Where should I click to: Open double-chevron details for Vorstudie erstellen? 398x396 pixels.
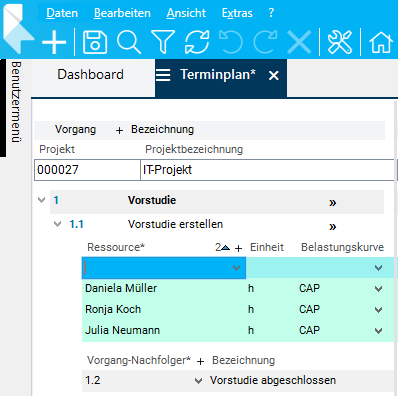click(333, 227)
